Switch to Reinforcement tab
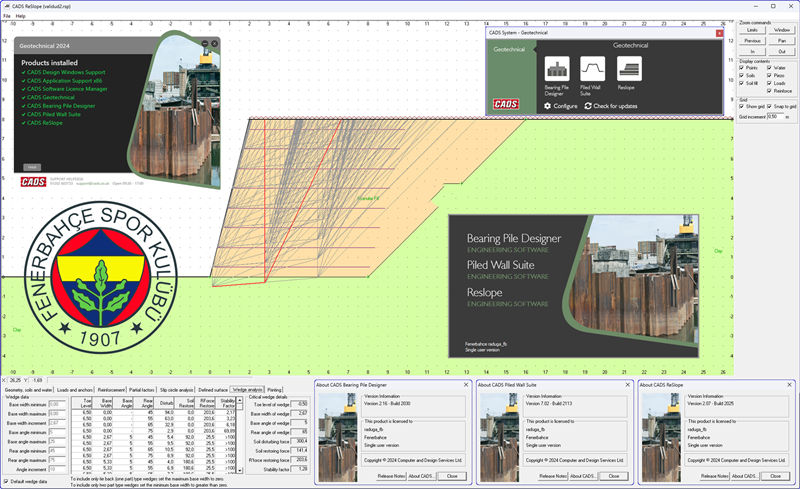Viewport: 800px width, 489px height. [111, 389]
